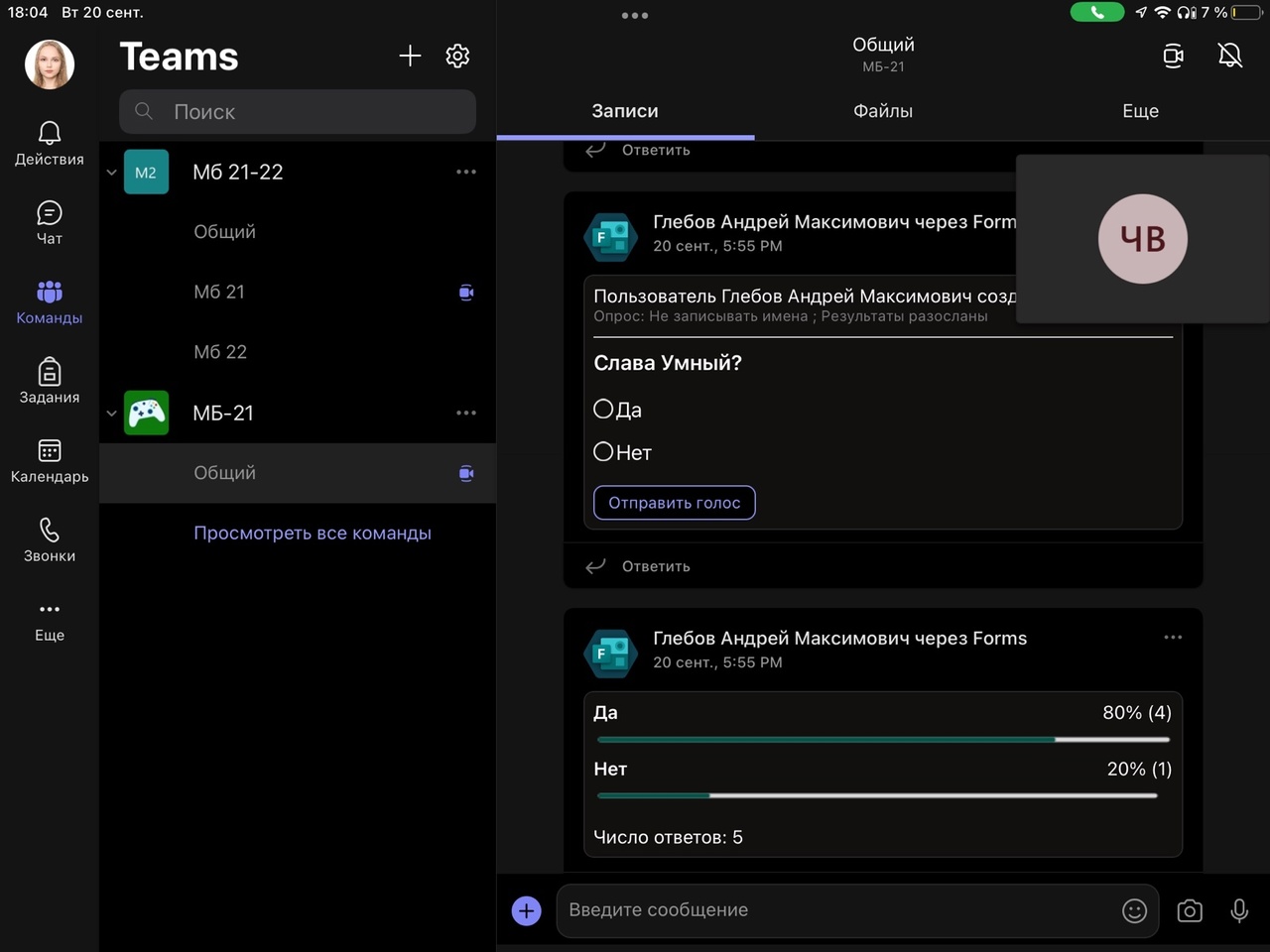Image resolution: width=1270 pixels, height=952 pixels.
Task: Open Teams settings gear
Action: pyautogui.click(x=457, y=56)
